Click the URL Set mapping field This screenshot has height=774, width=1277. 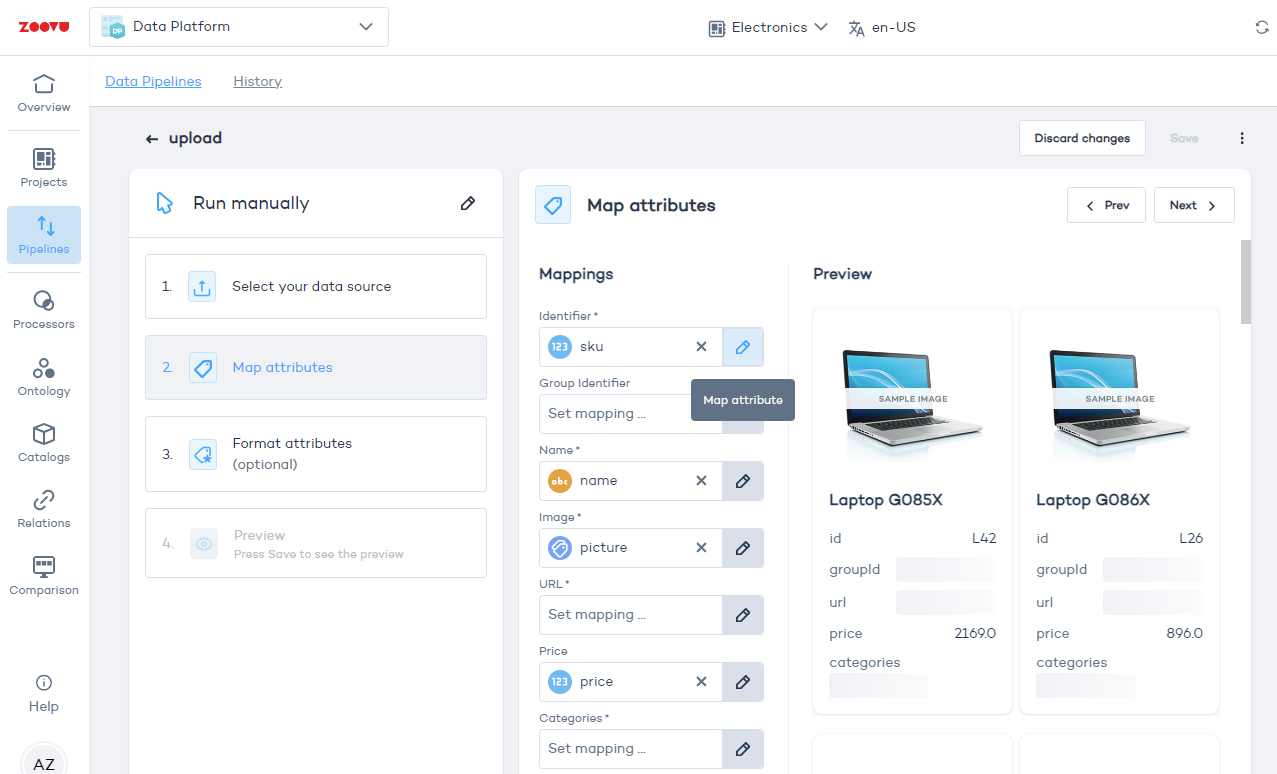[x=630, y=615]
